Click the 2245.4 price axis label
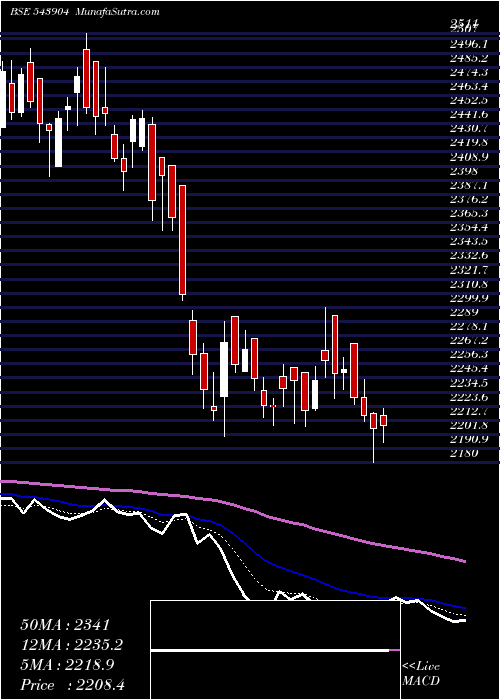The height and width of the screenshot is (700, 500). click(x=469, y=369)
